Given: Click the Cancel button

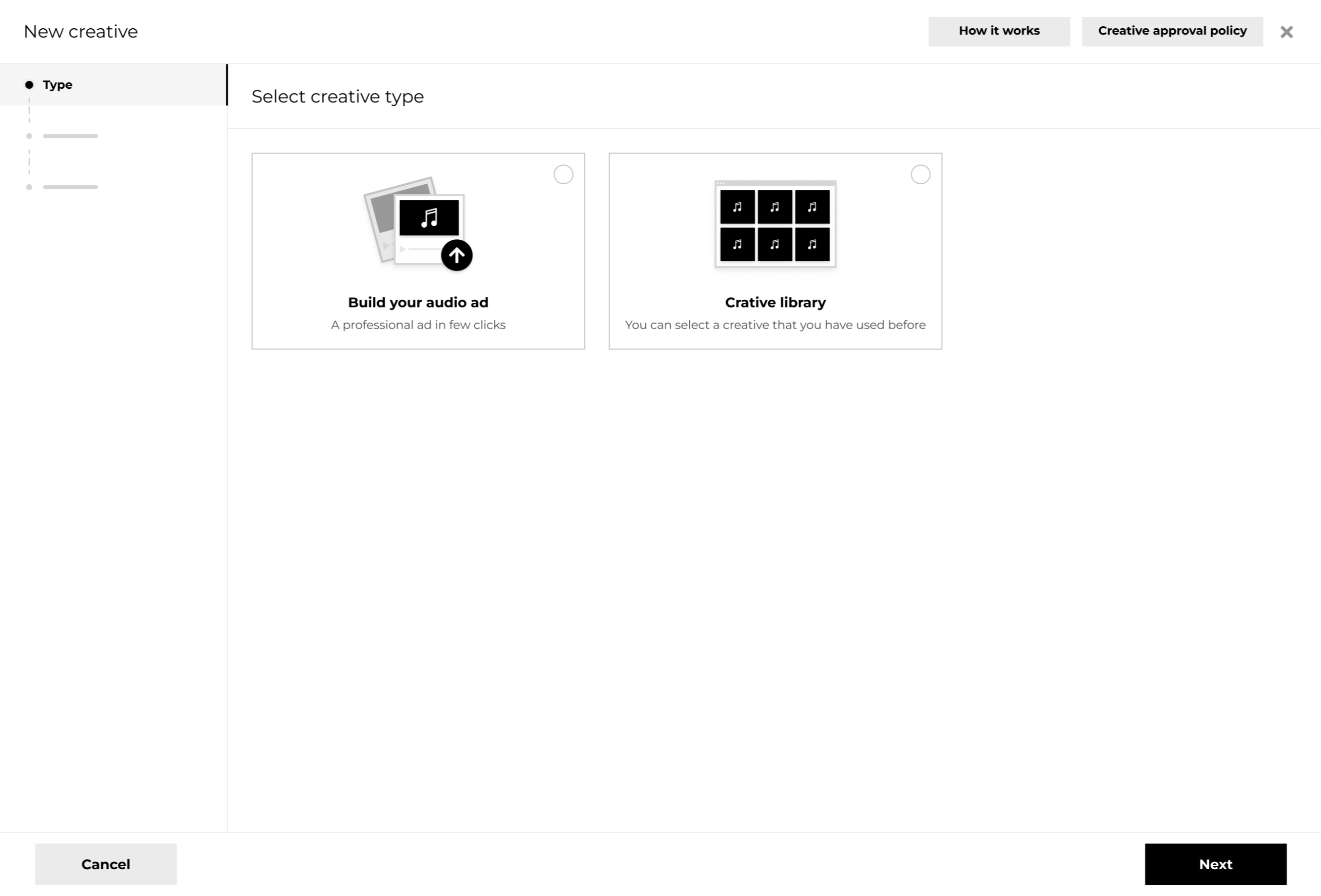Looking at the screenshot, I should (106, 864).
